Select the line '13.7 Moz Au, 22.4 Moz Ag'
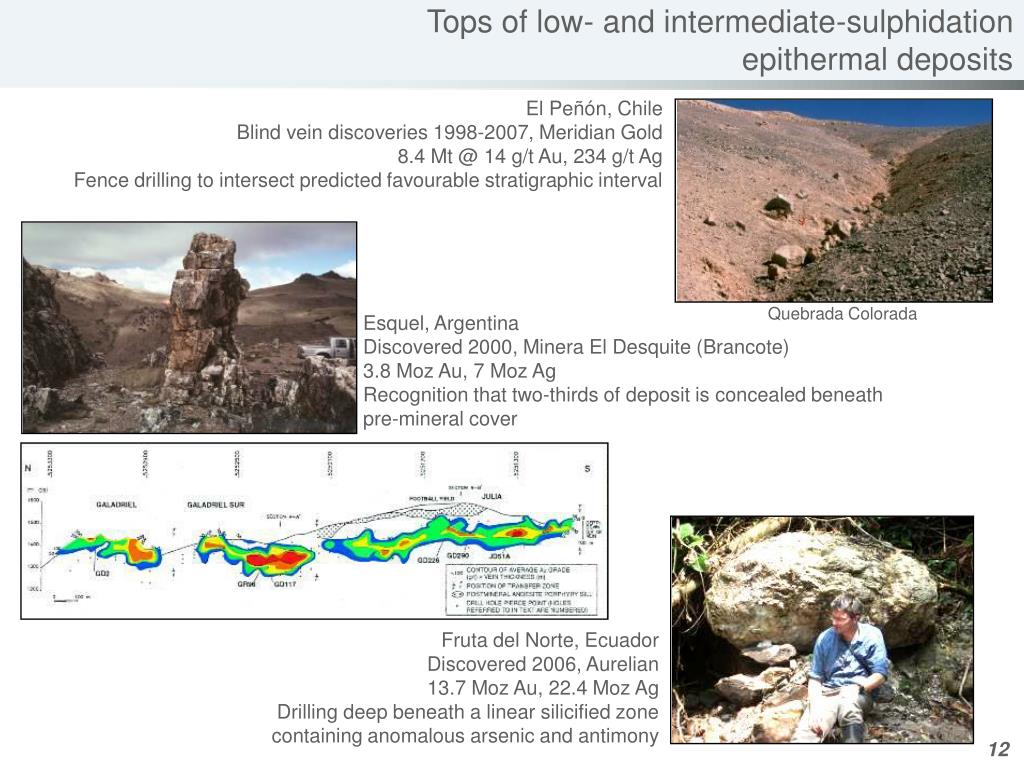 point(543,688)
